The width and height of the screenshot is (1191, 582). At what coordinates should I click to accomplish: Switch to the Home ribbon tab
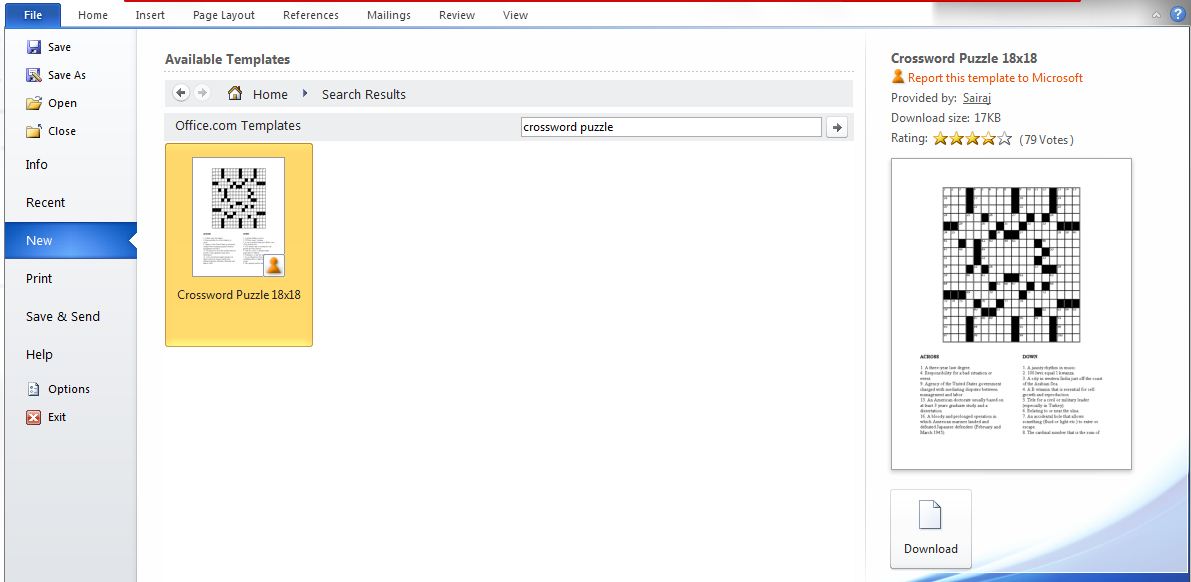click(93, 15)
